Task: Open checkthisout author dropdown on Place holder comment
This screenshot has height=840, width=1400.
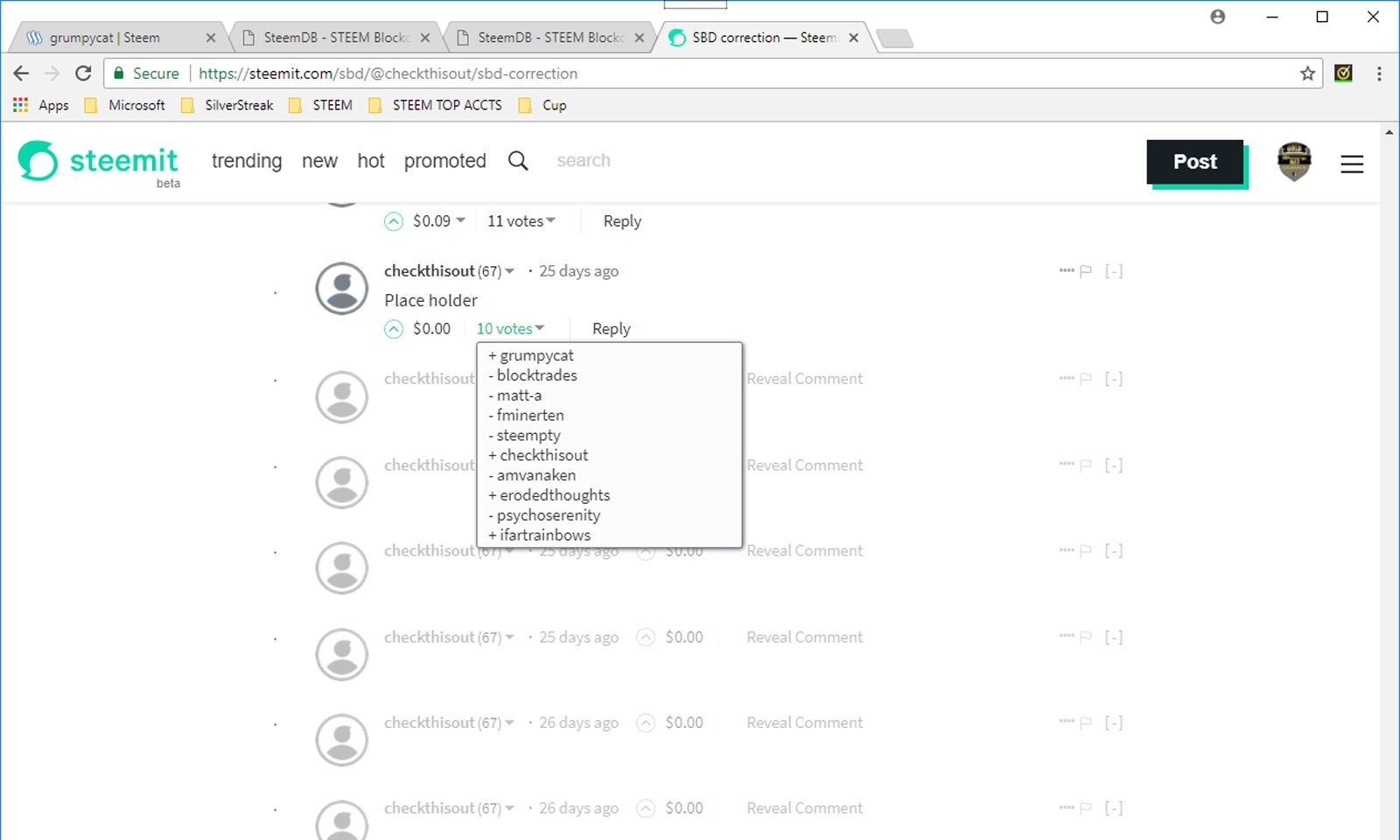Action: (449, 271)
